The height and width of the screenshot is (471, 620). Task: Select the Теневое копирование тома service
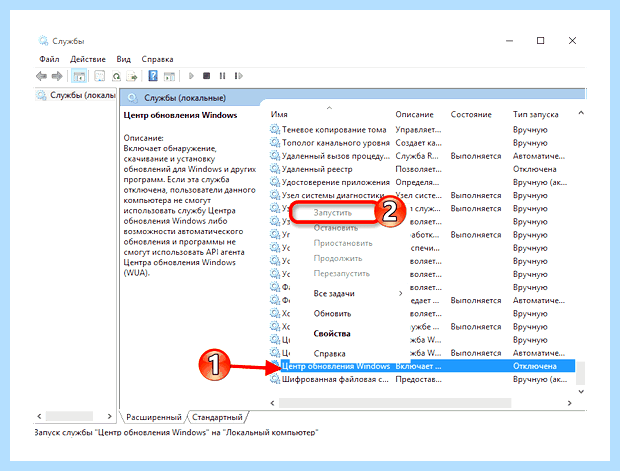pos(334,129)
